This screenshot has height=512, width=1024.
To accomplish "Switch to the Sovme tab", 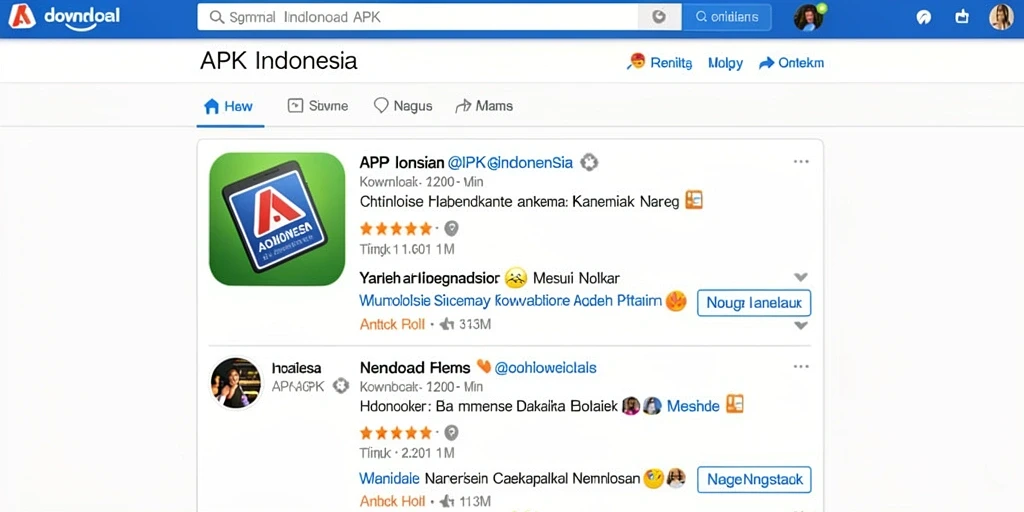I will pyautogui.click(x=318, y=106).
